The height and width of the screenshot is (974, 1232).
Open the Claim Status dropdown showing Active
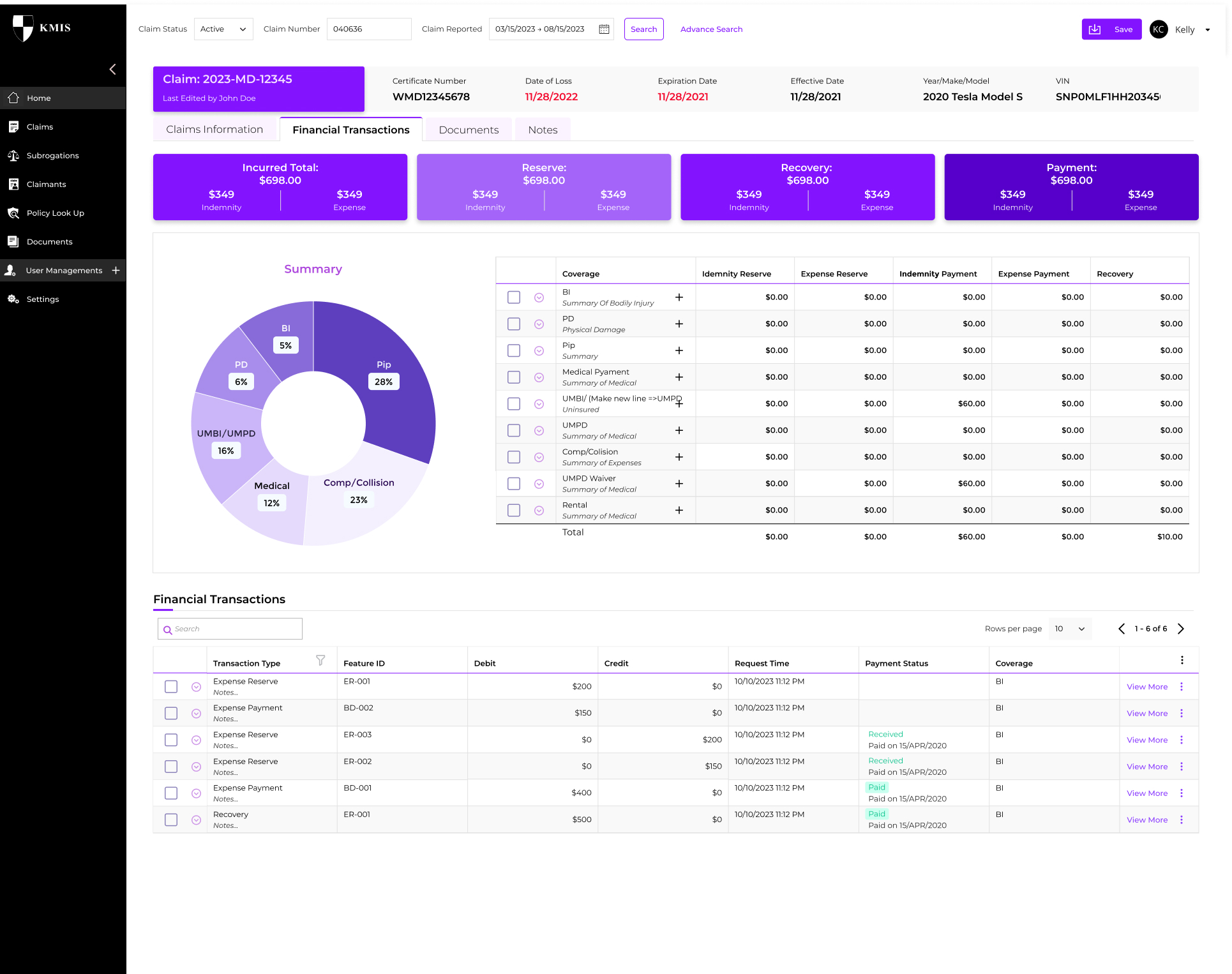click(x=223, y=29)
